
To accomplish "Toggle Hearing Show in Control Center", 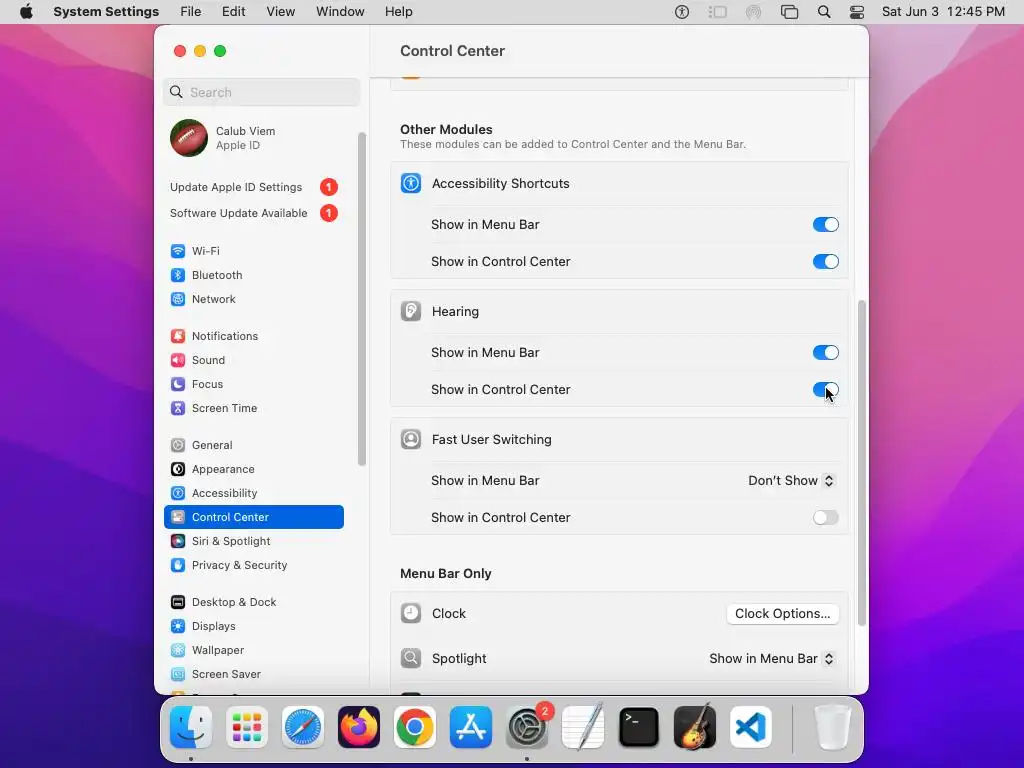I will (x=825, y=390).
